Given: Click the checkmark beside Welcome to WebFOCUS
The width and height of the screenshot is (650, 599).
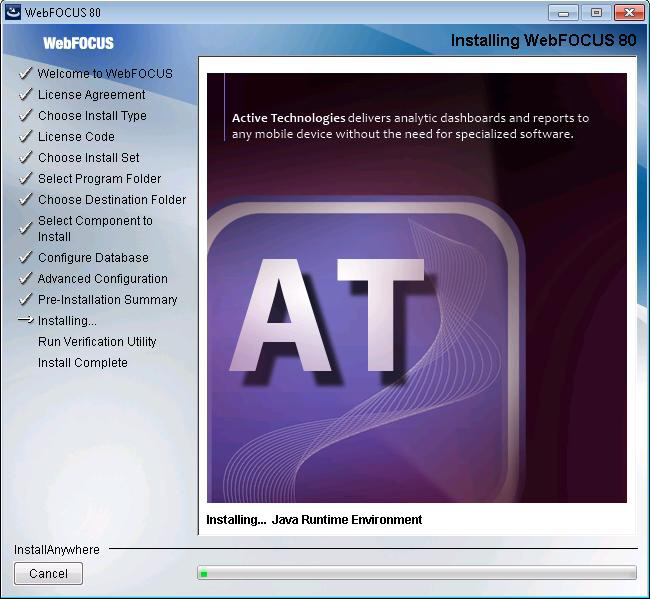Looking at the screenshot, I should (25, 73).
